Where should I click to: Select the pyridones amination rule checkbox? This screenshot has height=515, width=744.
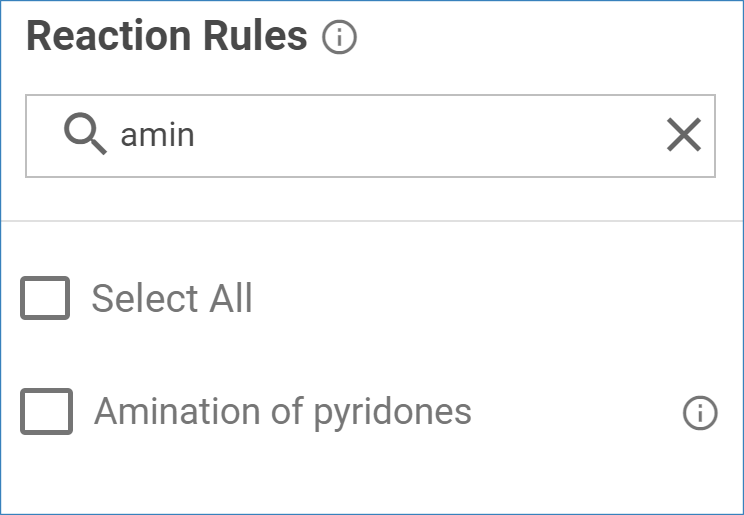pos(46,412)
